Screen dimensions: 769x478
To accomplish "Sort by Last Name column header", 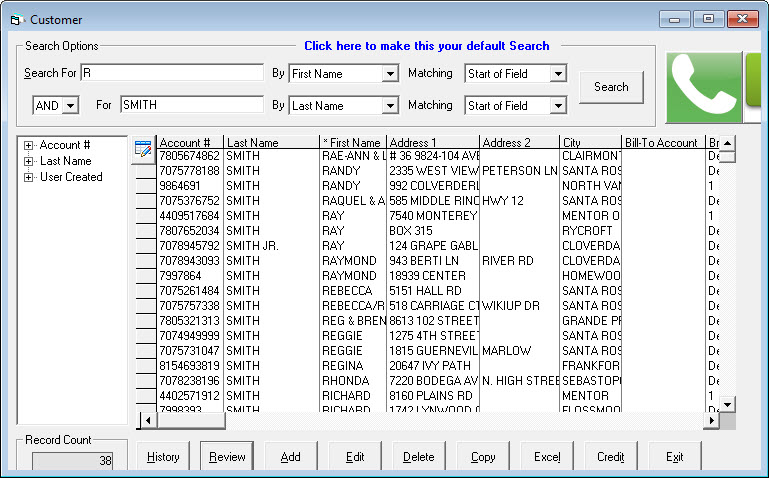I will click(x=271, y=143).
